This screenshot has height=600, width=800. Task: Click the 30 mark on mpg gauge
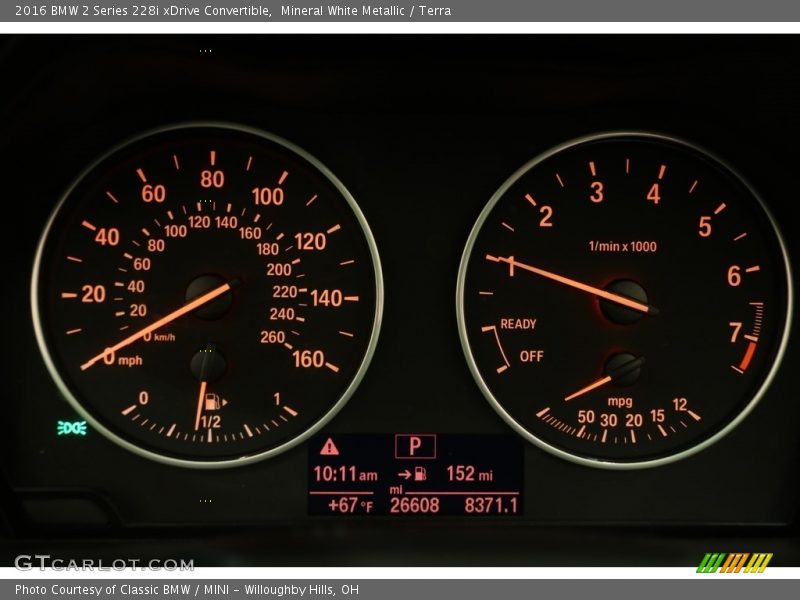pyautogui.click(x=609, y=420)
